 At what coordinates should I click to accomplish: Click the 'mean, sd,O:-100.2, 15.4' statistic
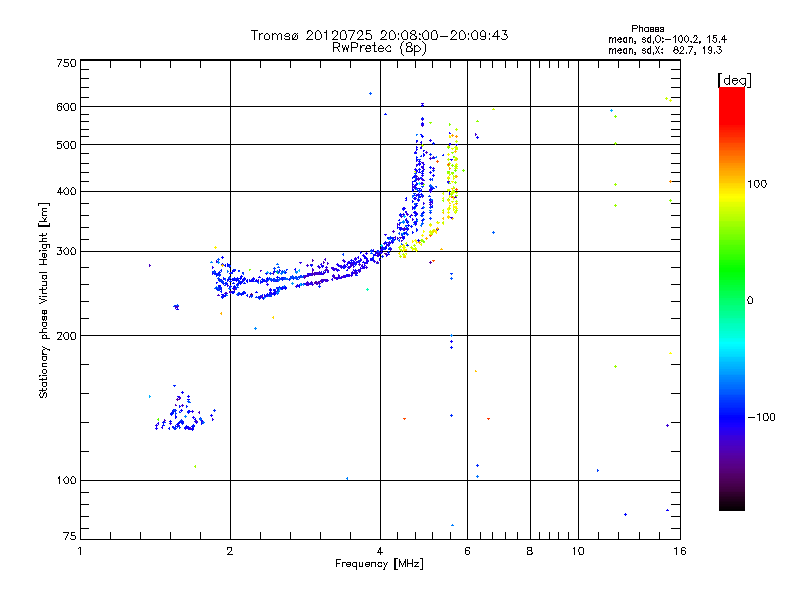(667, 39)
